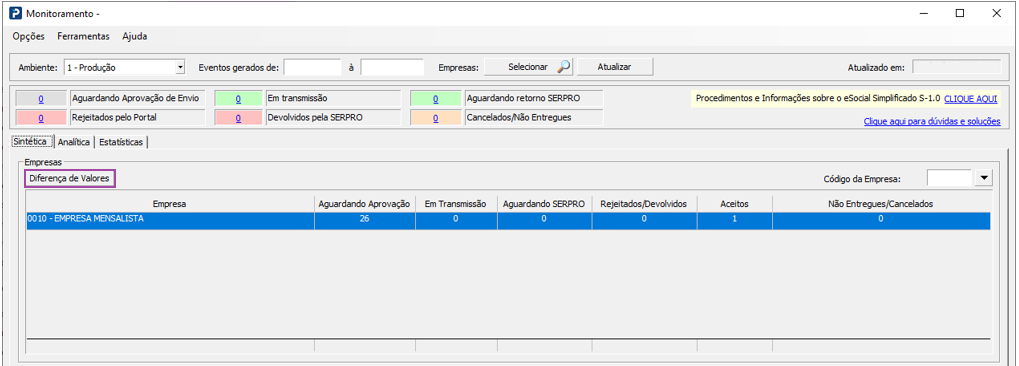Click the Não Entregues/Cancelados column header
The image size is (1019, 366).
pyautogui.click(x=881, y=203)
